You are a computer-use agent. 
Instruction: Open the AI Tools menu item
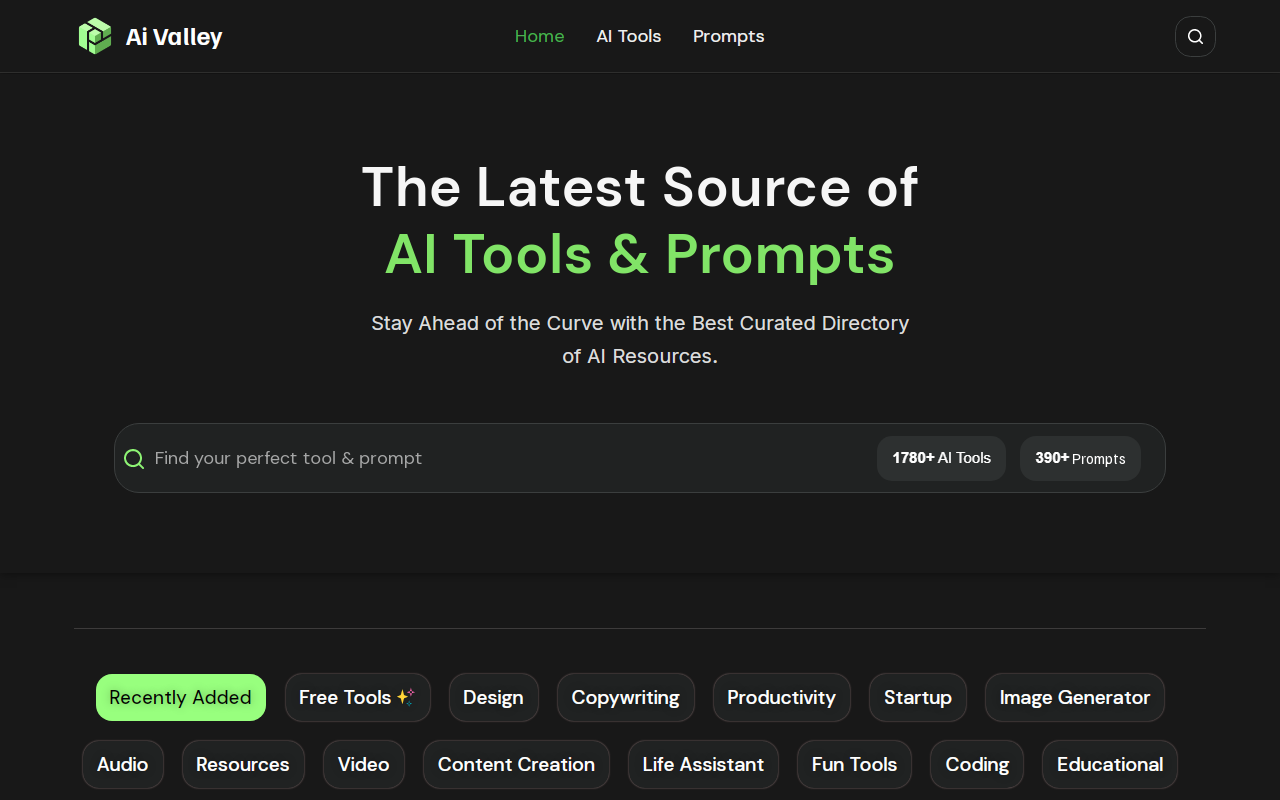point(628,36)
